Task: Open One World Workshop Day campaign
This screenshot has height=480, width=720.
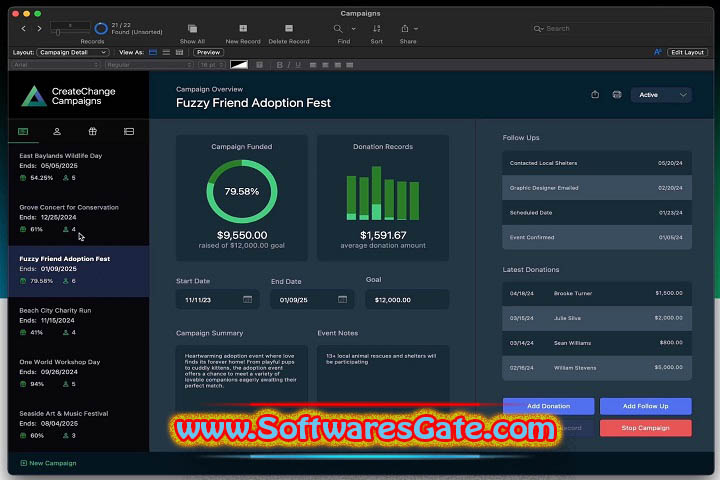Action: point(79,373)
